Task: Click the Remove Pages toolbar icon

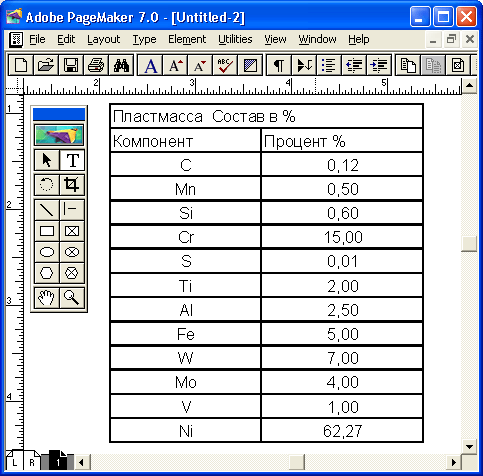Action: coord(433,65)
